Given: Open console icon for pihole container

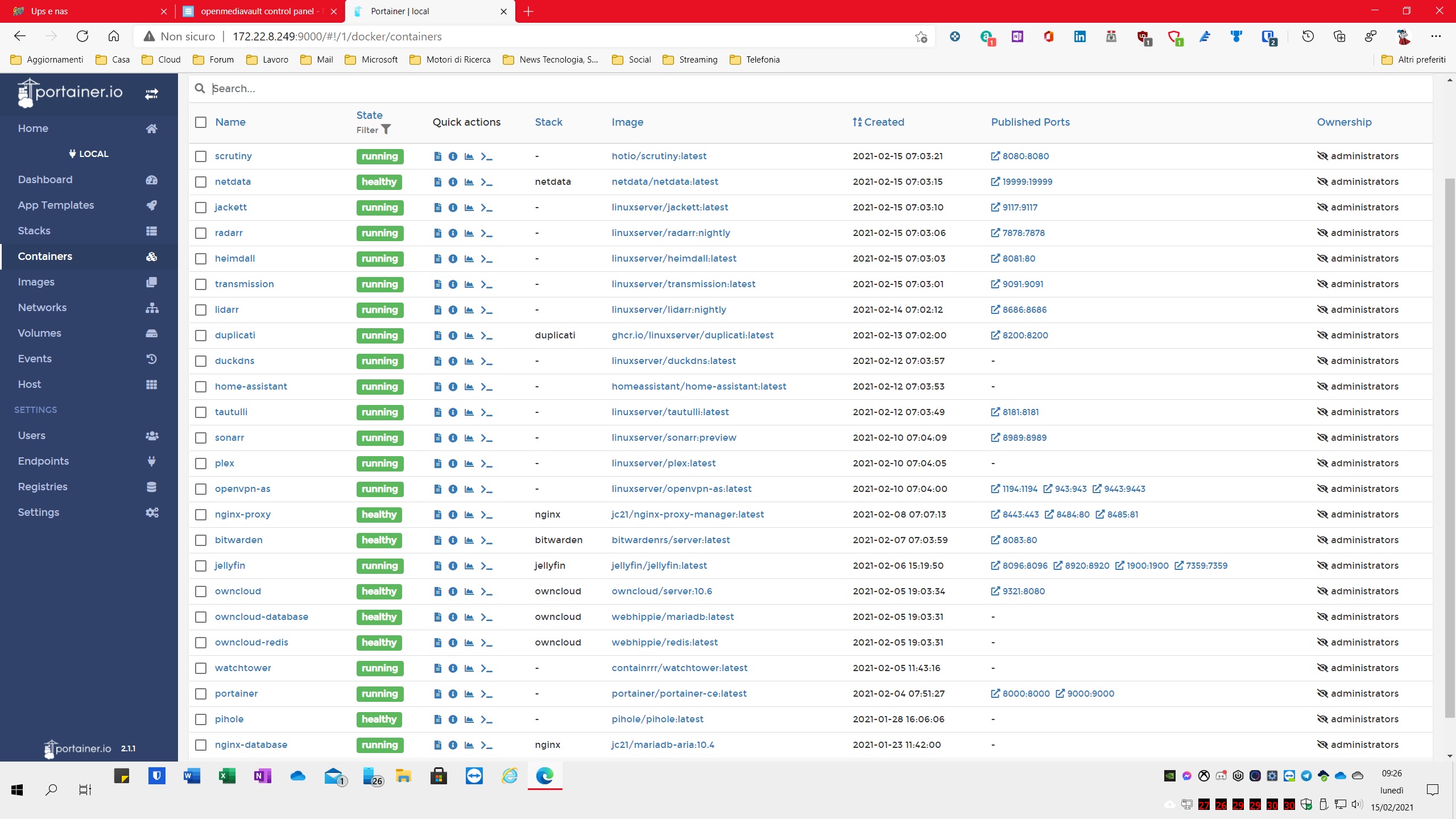Looking at the screenshot, I should coord(486,719).
